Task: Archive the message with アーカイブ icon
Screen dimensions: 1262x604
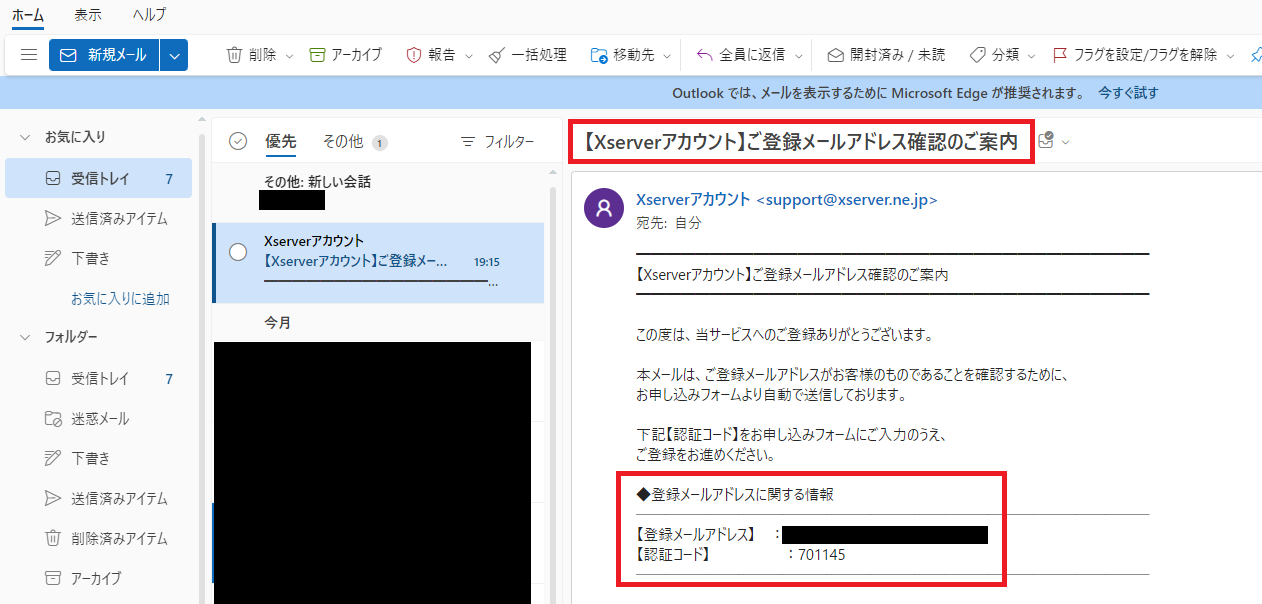Action: tap(318, 55)
